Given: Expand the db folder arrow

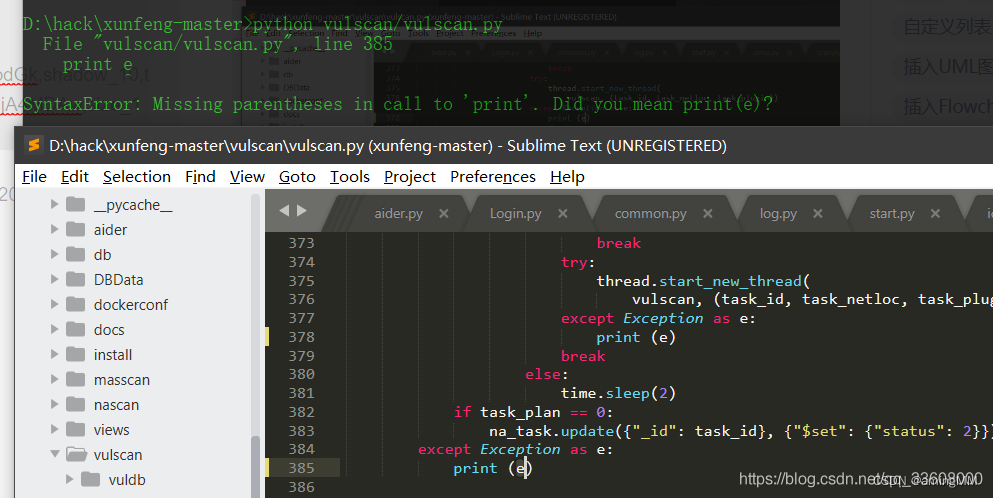Looking at the screenshot, I should [x=54, y=254].
